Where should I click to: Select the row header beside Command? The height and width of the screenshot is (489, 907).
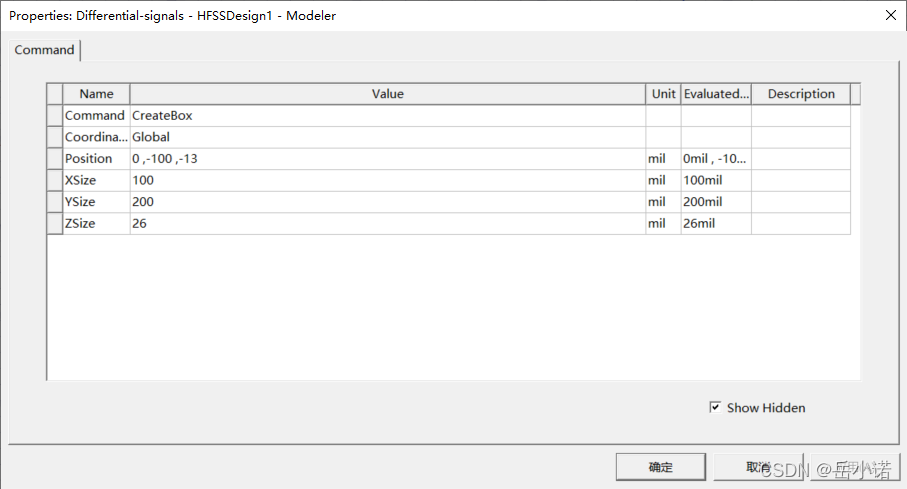[55, 116]
